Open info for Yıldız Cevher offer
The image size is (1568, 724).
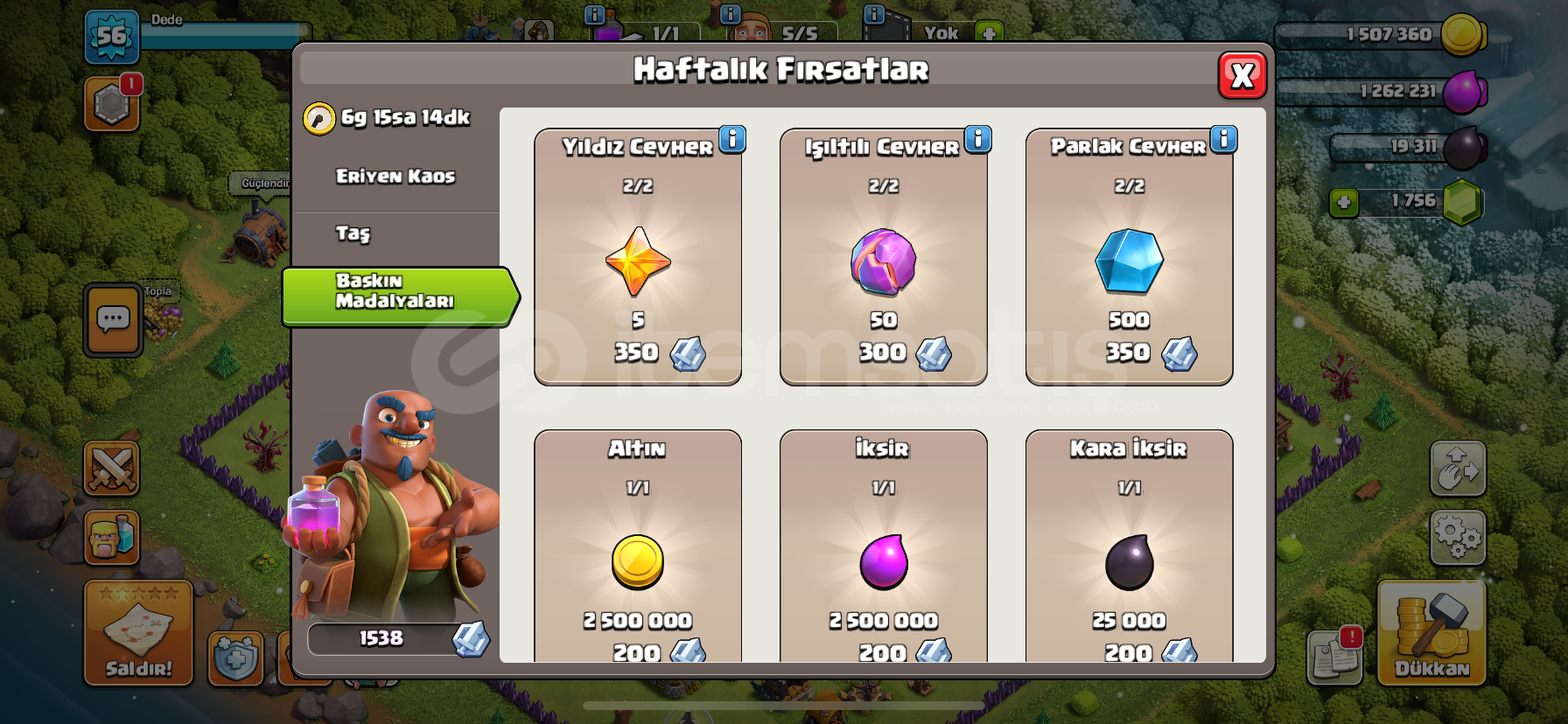click(732, 139)
